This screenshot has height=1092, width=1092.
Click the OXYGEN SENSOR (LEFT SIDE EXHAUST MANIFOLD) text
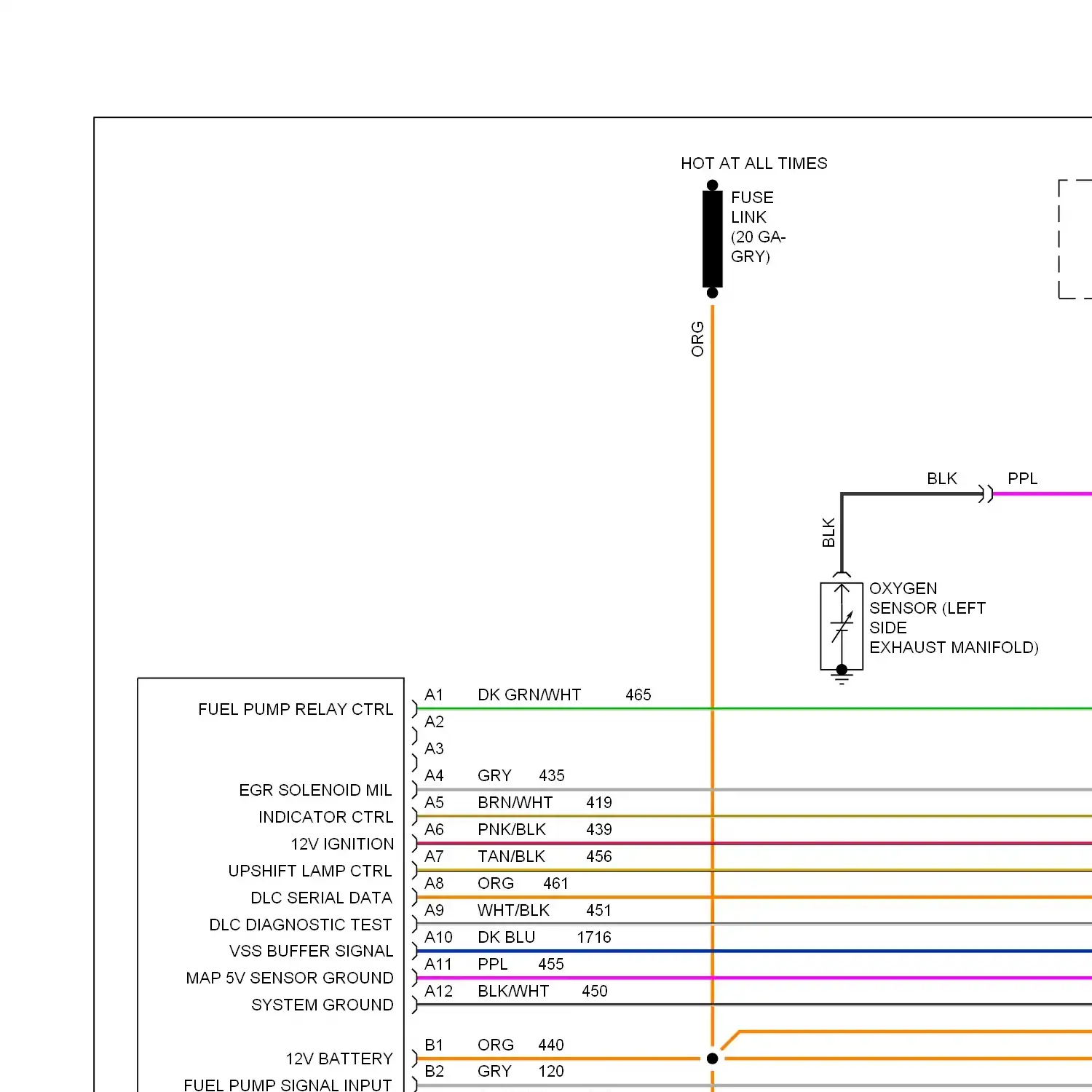tap(954, 618)
